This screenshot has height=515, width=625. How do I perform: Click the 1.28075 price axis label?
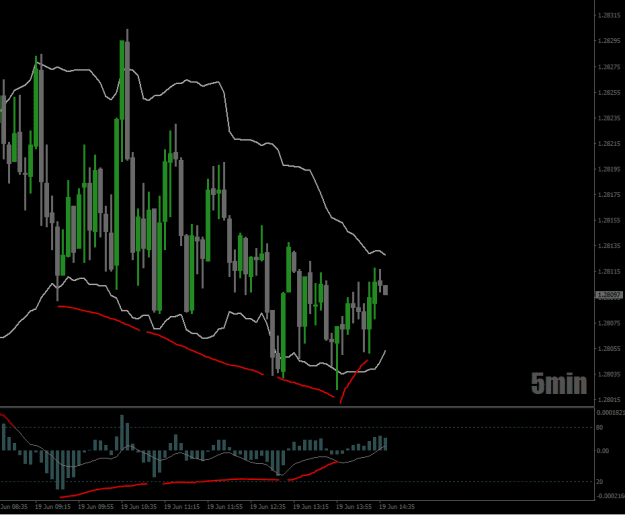click(609, 323)
